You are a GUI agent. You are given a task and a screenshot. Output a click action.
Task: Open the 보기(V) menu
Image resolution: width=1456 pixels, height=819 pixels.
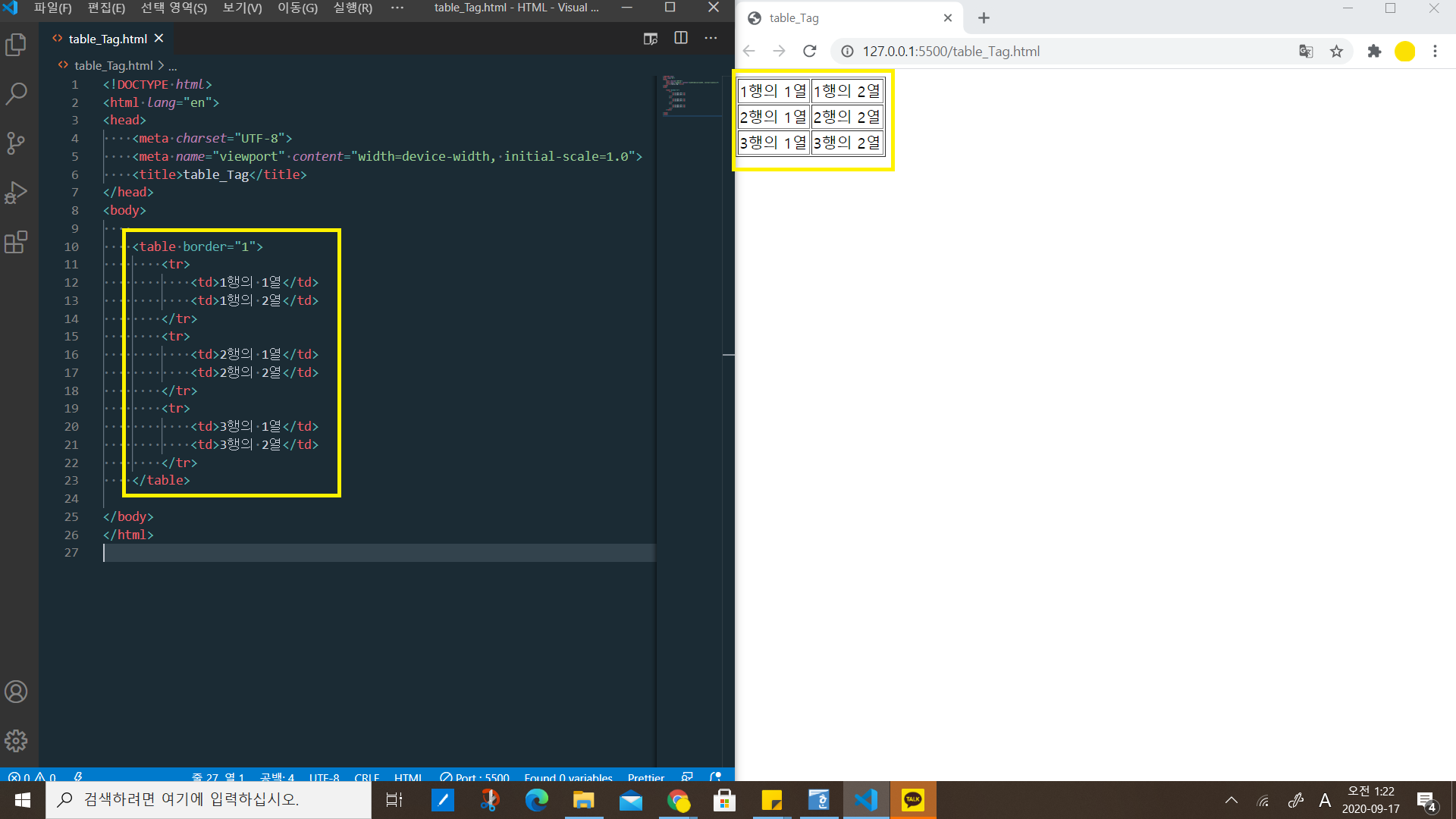[x=242, y=8]
